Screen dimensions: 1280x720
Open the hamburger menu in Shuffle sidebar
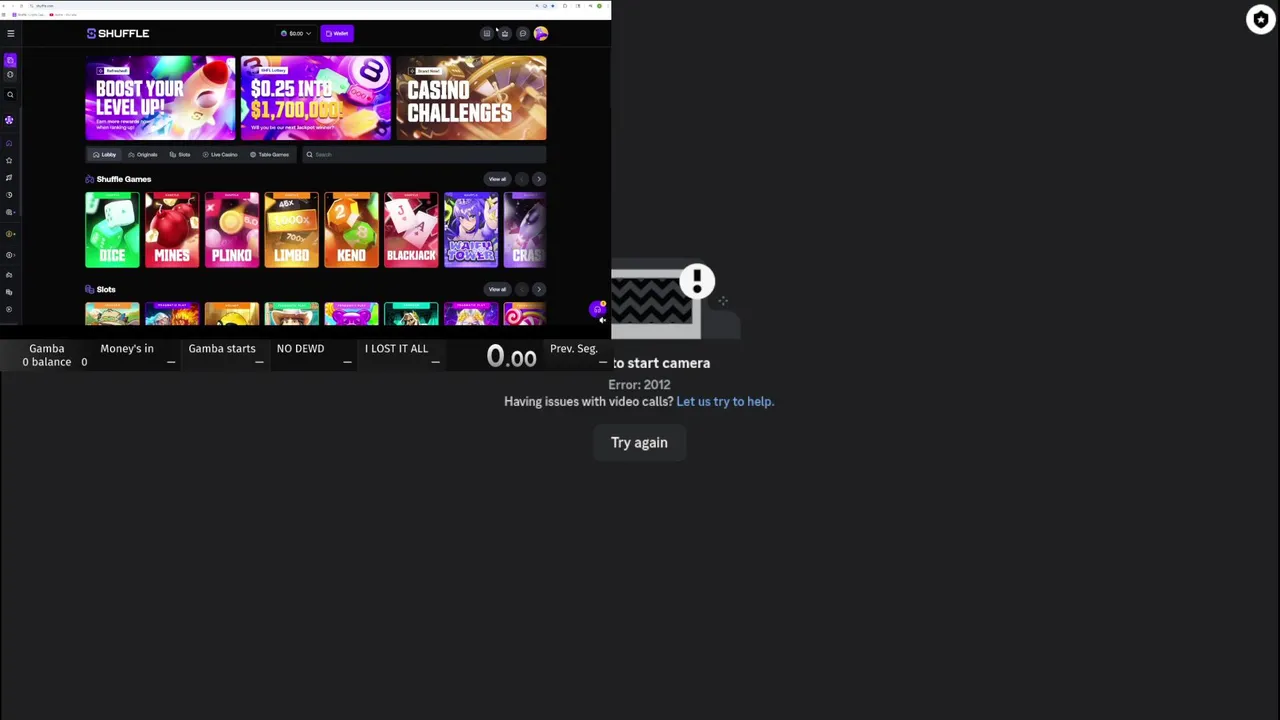(11, 33)
